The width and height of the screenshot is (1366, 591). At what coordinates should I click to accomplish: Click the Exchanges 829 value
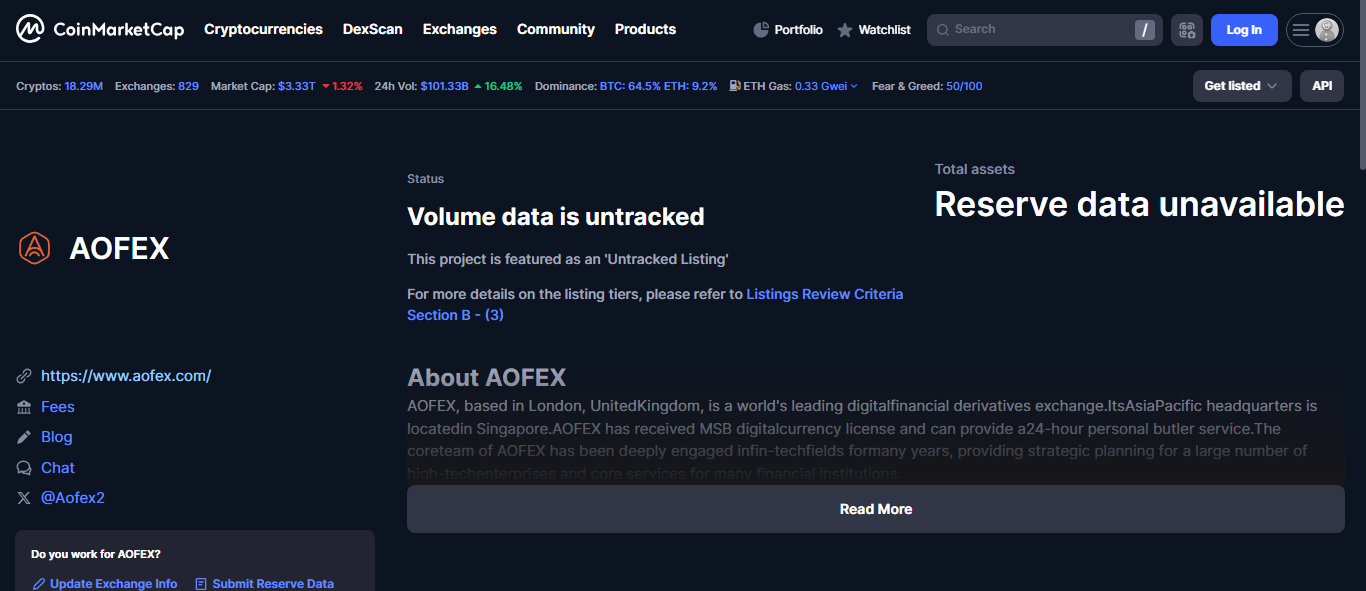click(188, 86)
